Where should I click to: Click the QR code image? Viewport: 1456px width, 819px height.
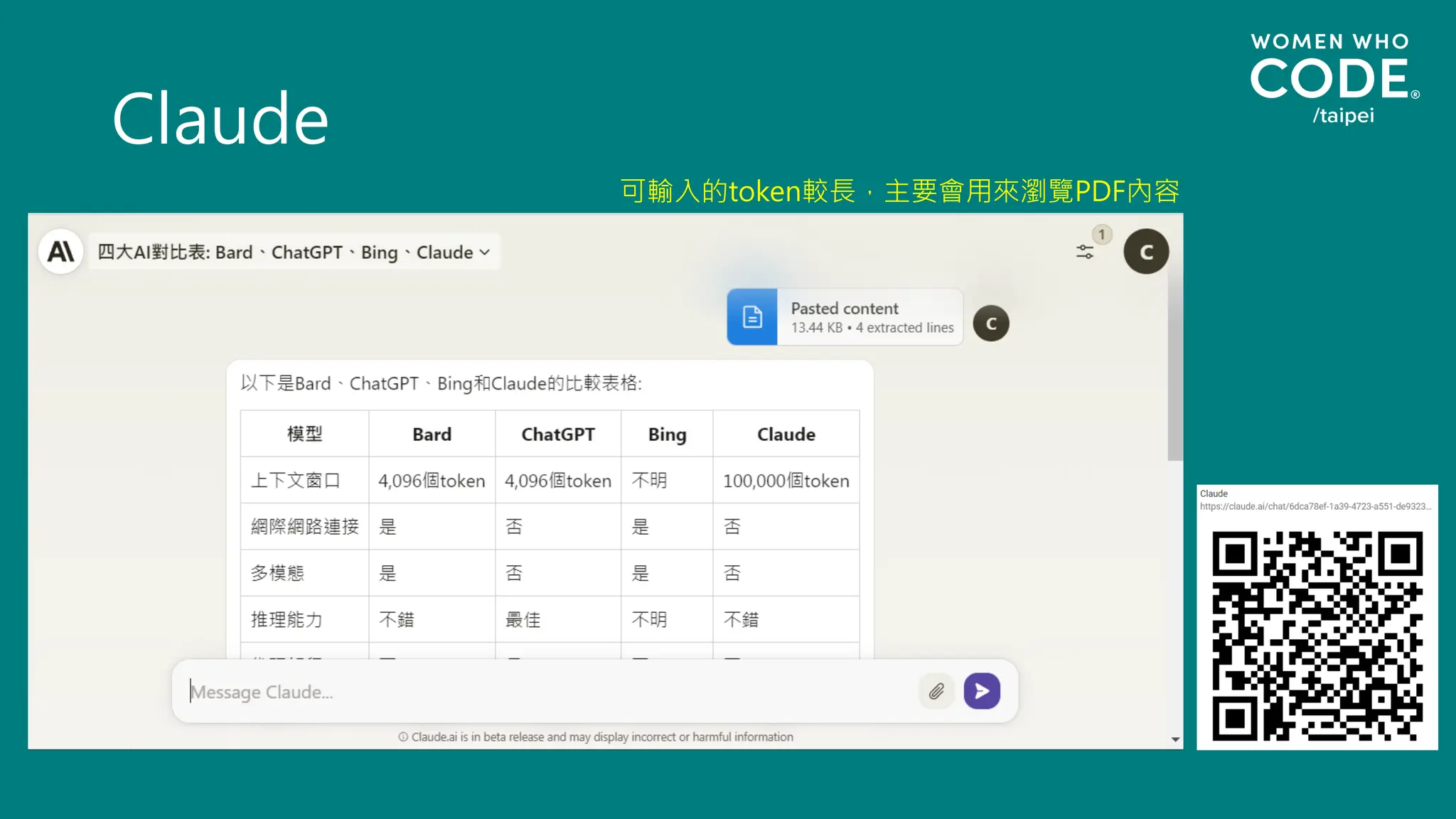point(1317,636)
